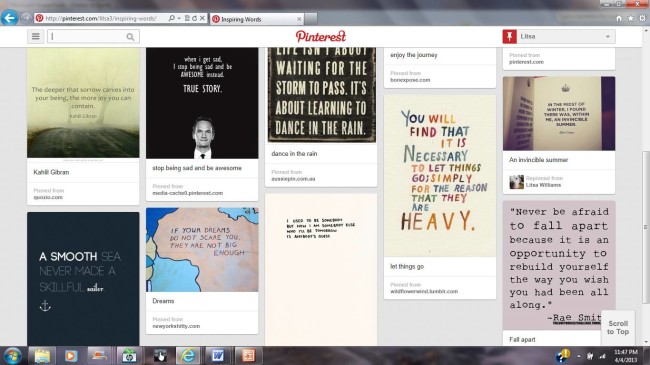Open favorites star icon
This screenshot has height=365, width=650.
(631, 18)
